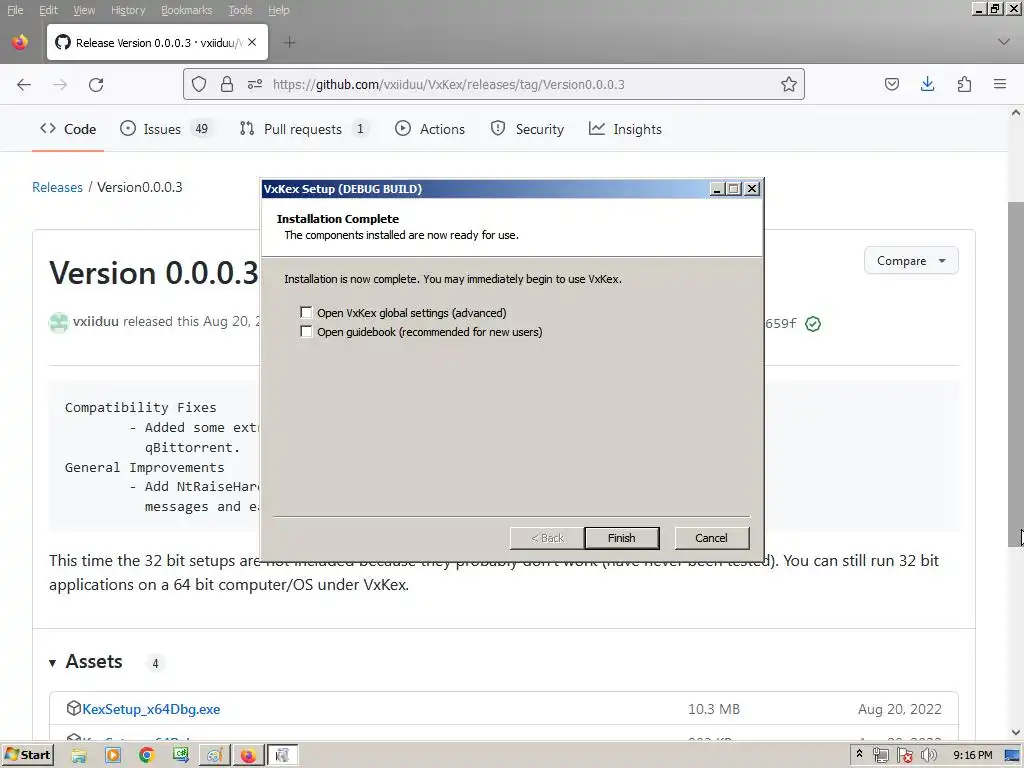Enable Open VxKex global settings checkbox
The width and height of the screenshot is (1024, 768).
306,312
